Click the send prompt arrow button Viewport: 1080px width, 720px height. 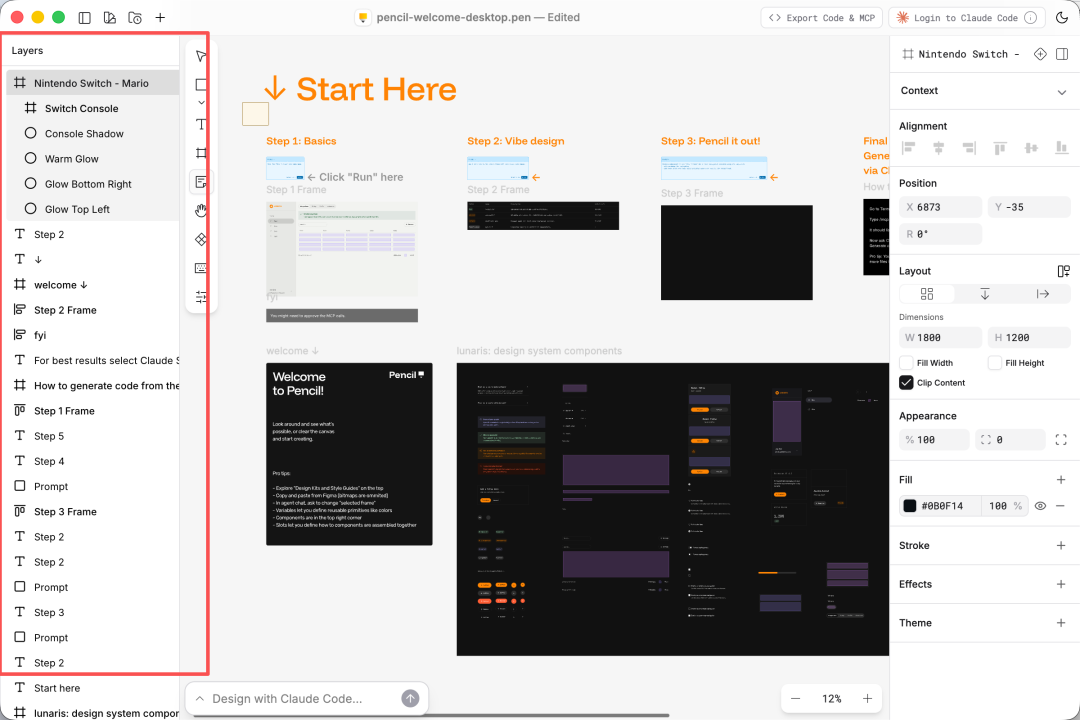(x=410, y=699)
